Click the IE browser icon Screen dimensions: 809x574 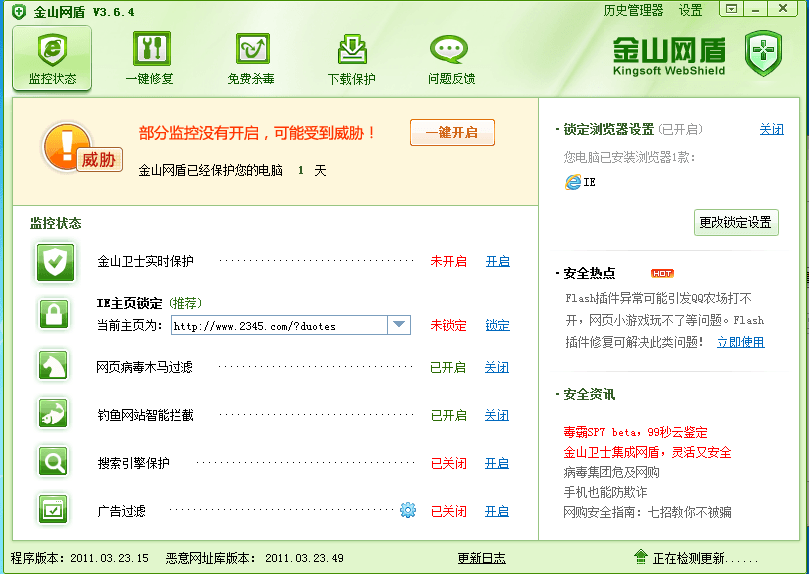click(573, 182)
